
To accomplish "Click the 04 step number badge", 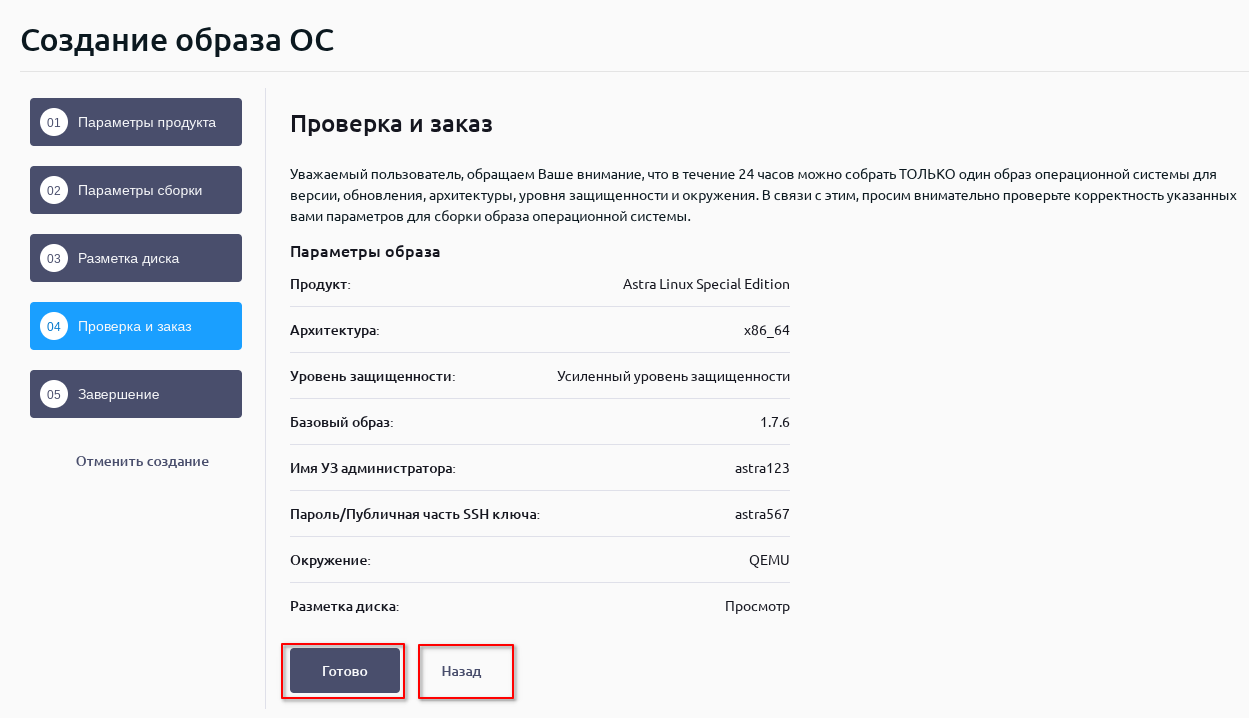I will pyautogui.click(x=54, y=327).
